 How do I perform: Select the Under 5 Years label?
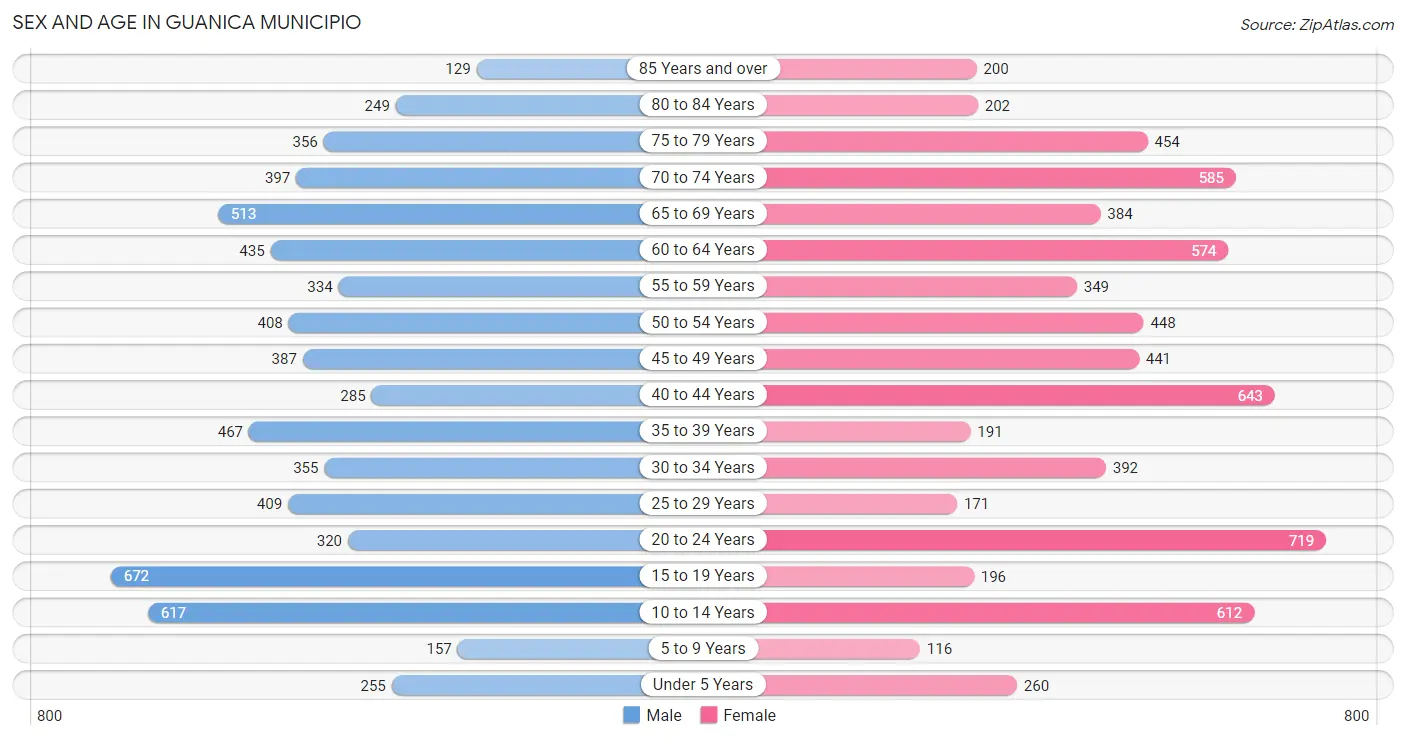703,685
